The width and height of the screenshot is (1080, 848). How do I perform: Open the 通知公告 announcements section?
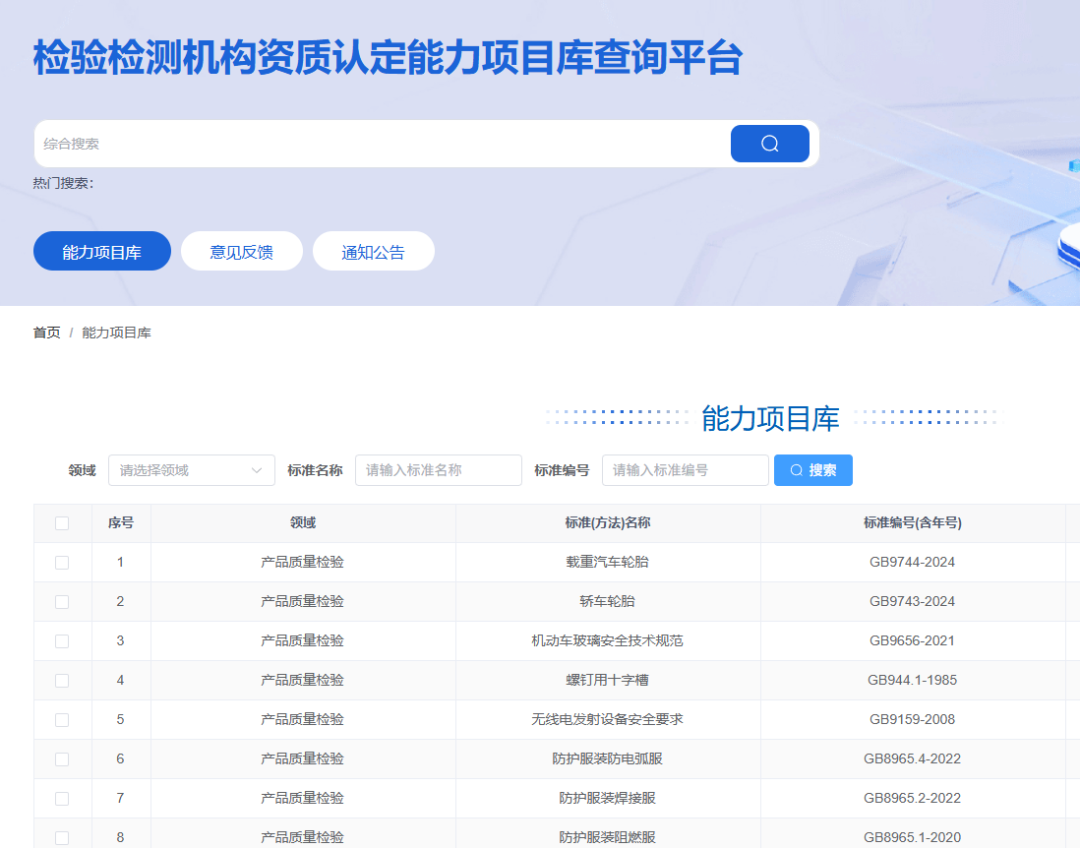coord(373,251)
